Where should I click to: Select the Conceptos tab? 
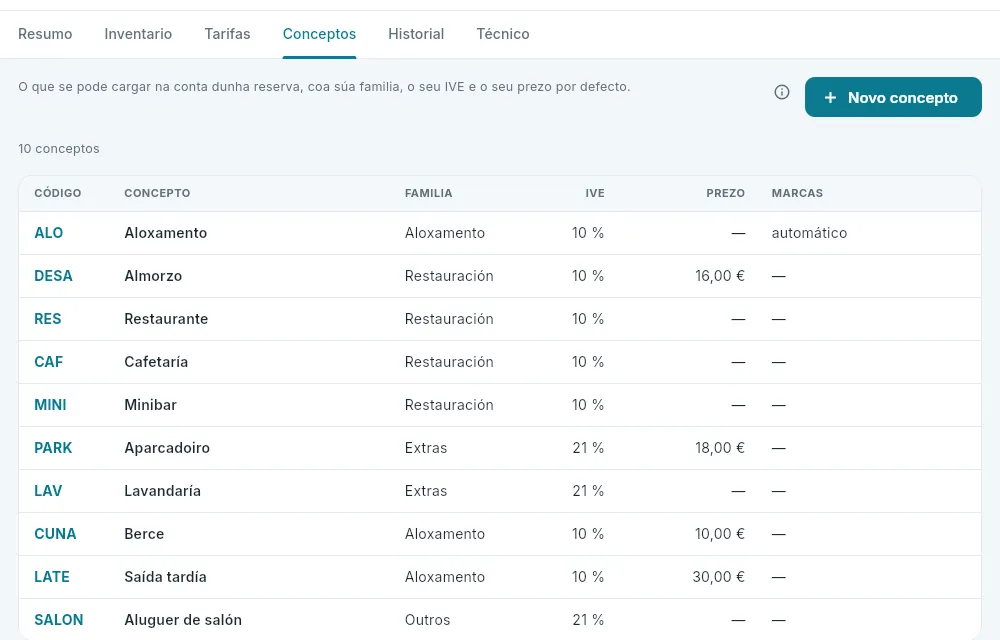pyautogui.click(x=319, y=34)
